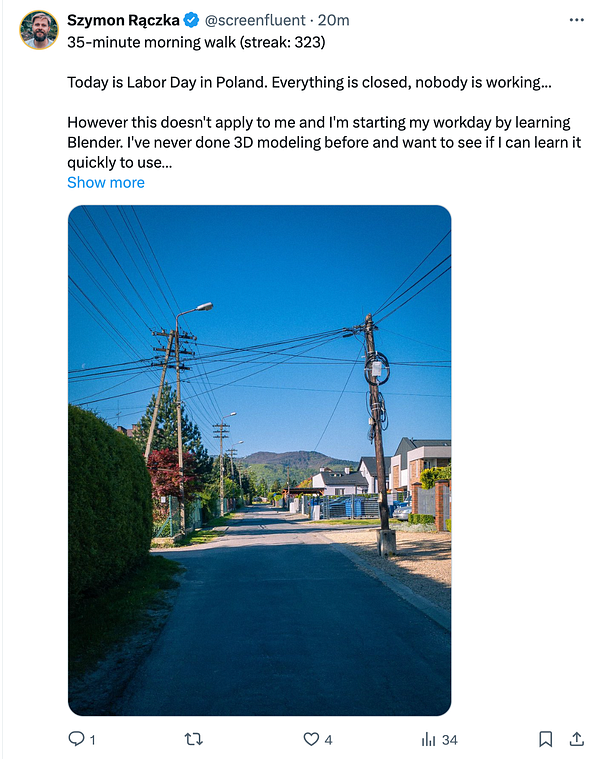Expand post text with Show more
This screenshot has height=759, width=600.
click(x=106, y=182)
